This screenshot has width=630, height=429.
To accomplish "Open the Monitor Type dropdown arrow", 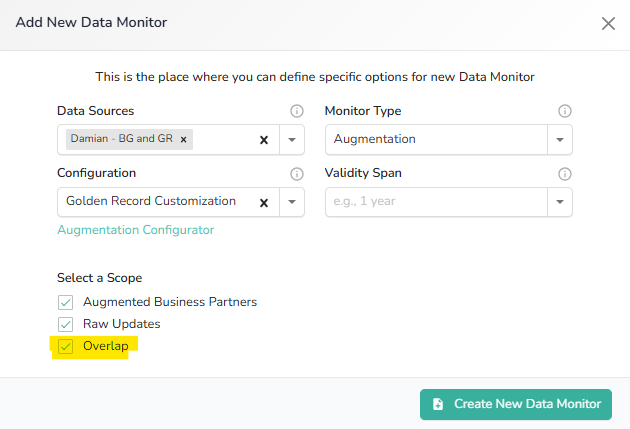I will point(560,140).
